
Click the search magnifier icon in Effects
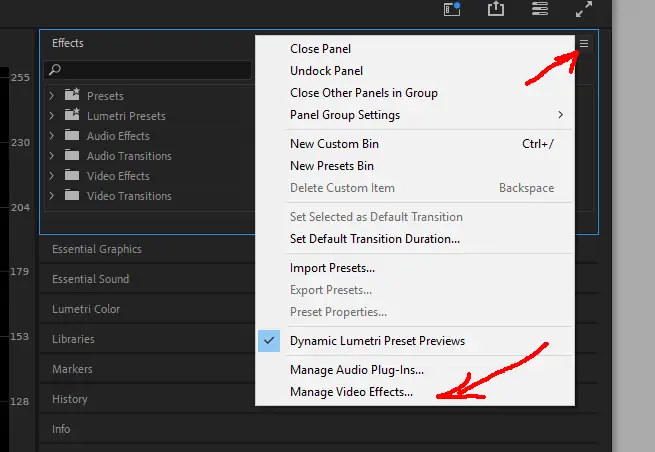tap(55, 69)
